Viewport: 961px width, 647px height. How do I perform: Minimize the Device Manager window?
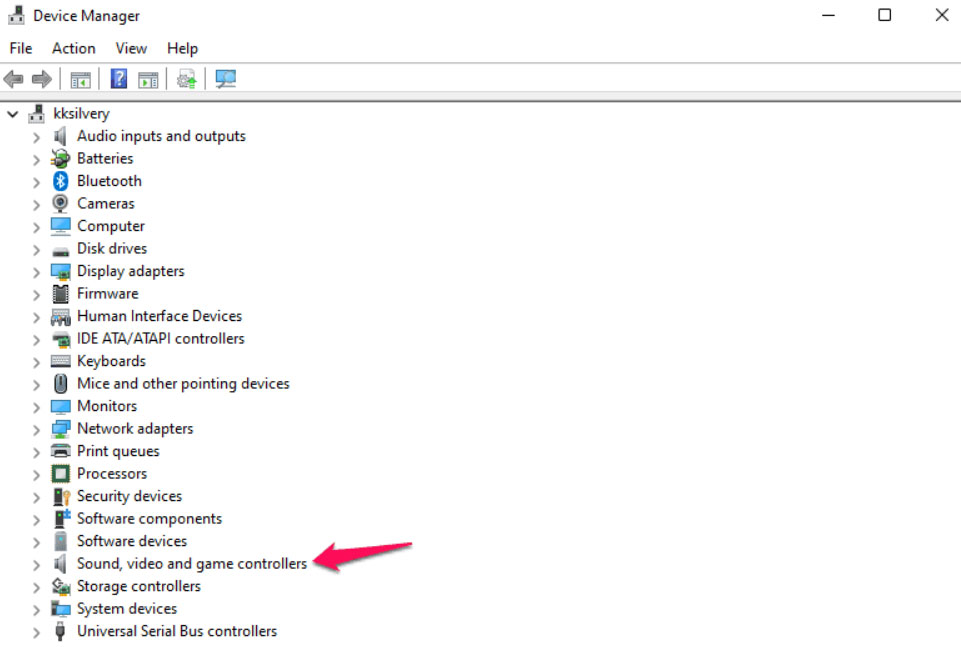pos(828,15)
